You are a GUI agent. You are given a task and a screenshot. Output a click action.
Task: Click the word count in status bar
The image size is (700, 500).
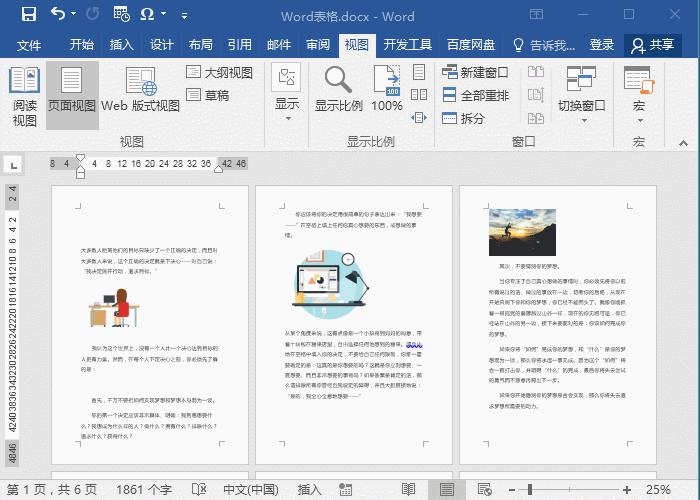tap(144, 490)
